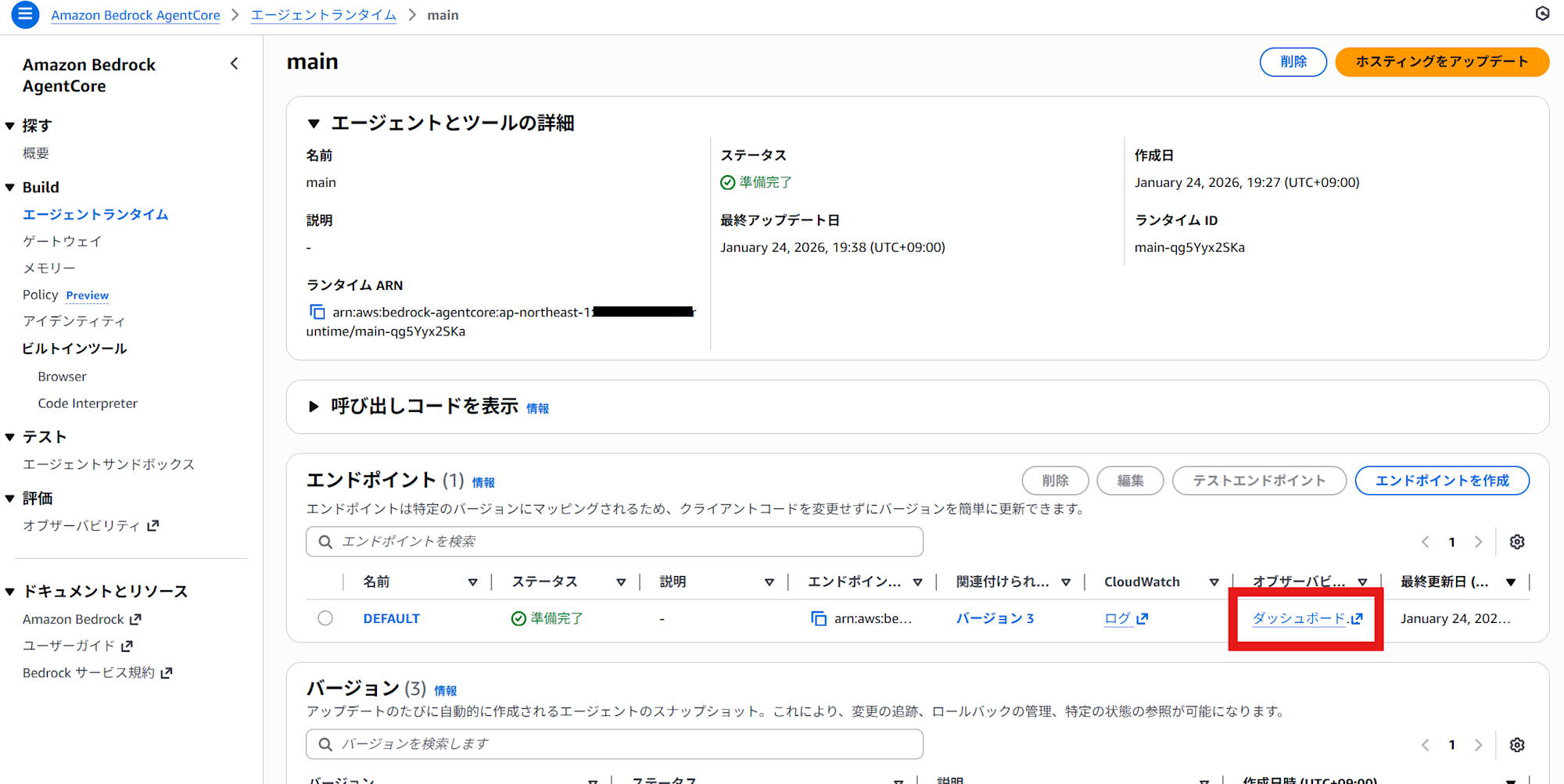Open オブザーバビリティ external link in sidebar

pyautogui.click(x=155, y=524)
